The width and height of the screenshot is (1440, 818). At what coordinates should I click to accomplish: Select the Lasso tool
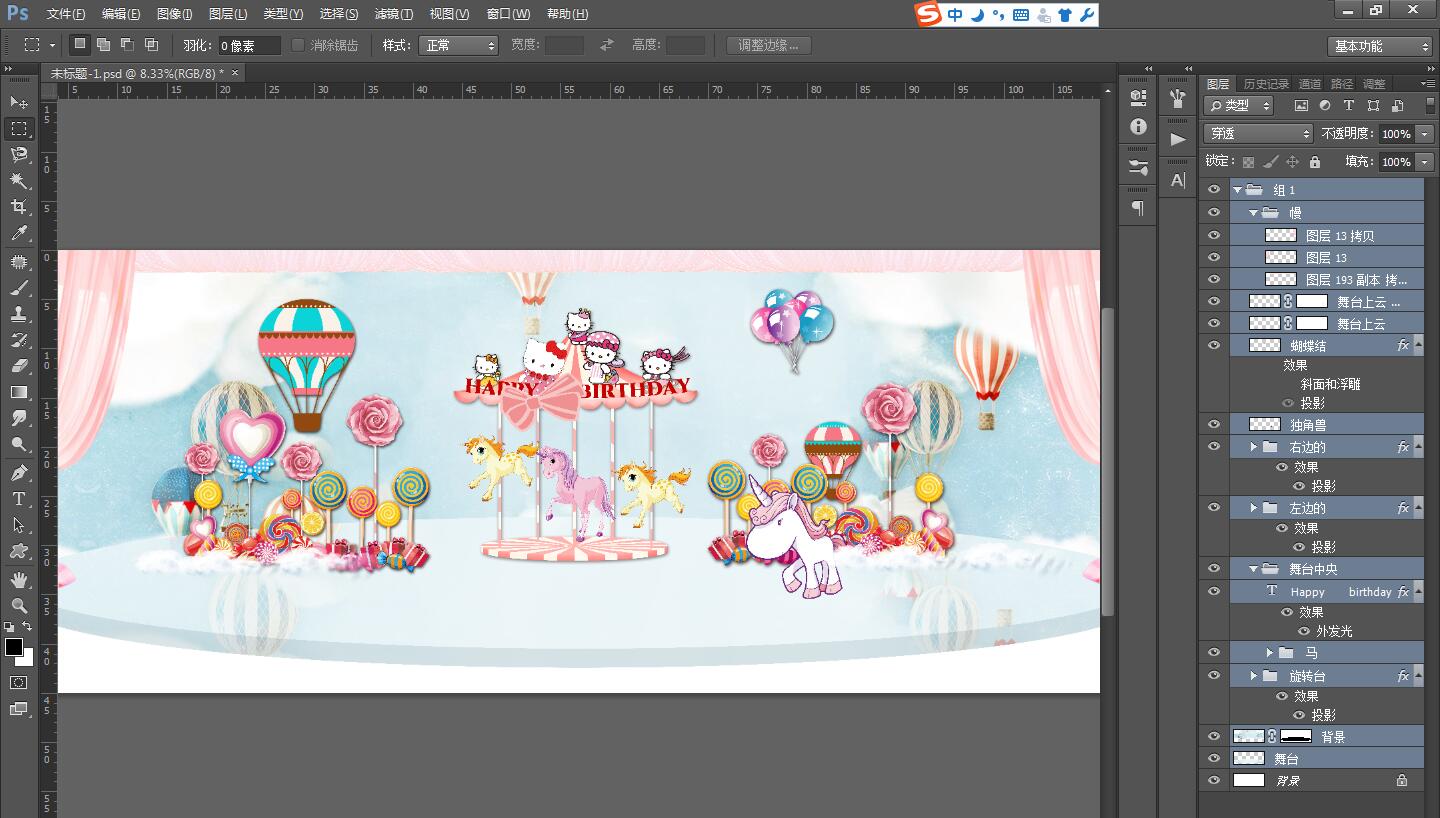point(19,154)
